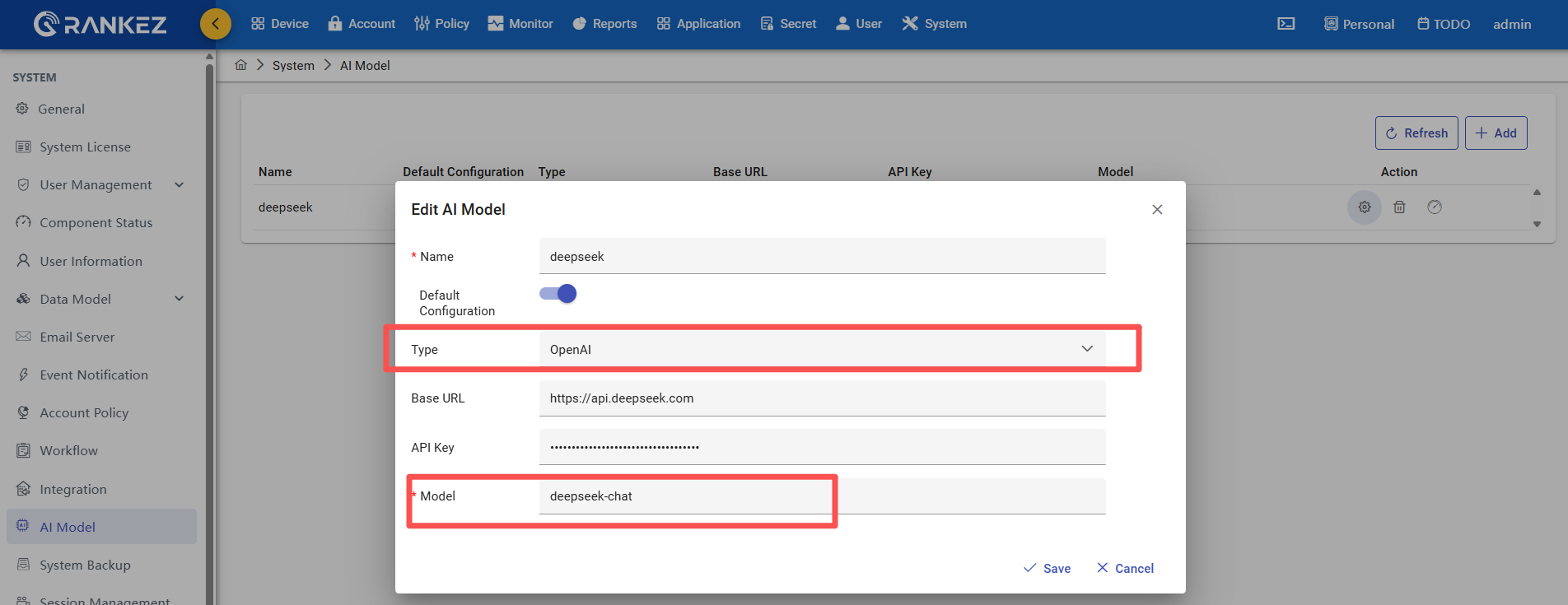Viewport: 1568px width, 605px height.
Task: Expand the User Management submenu
Action: point(180,184)
